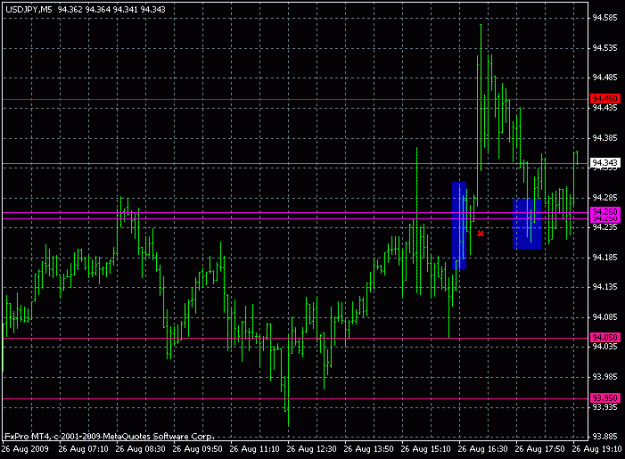
Task: Click the 93.985 price scale value
Action: 605,377
